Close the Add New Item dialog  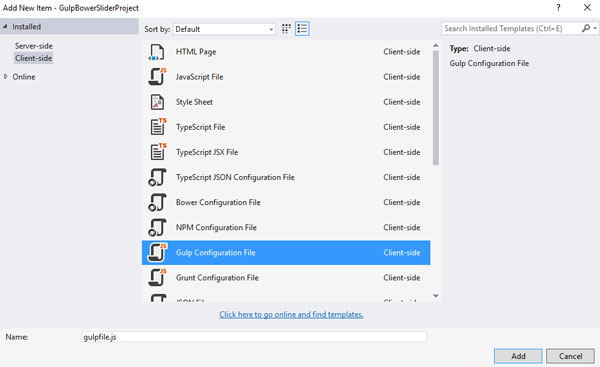click(x=587, y=8)
